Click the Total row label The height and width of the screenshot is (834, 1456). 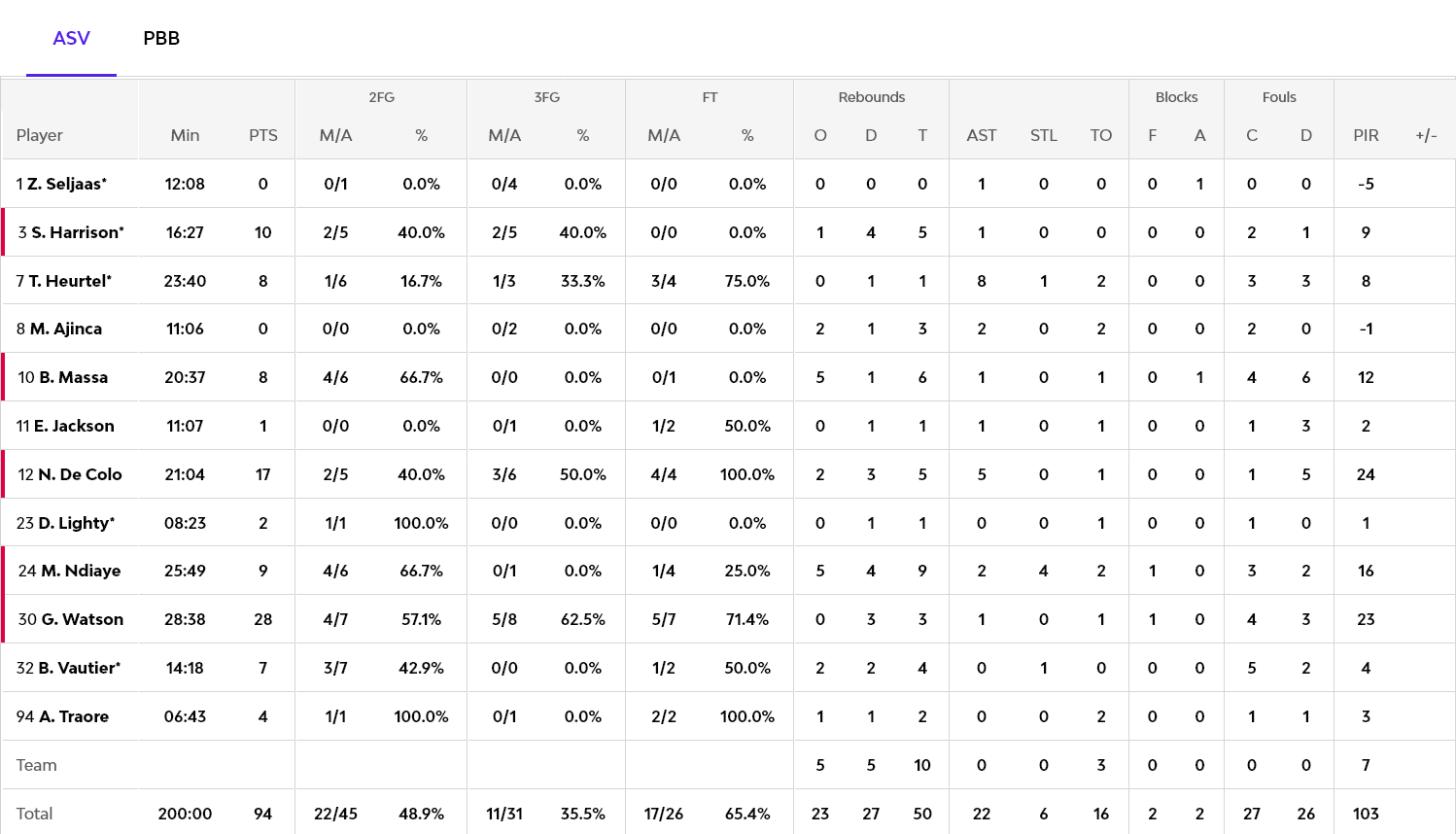coord(35,814)
